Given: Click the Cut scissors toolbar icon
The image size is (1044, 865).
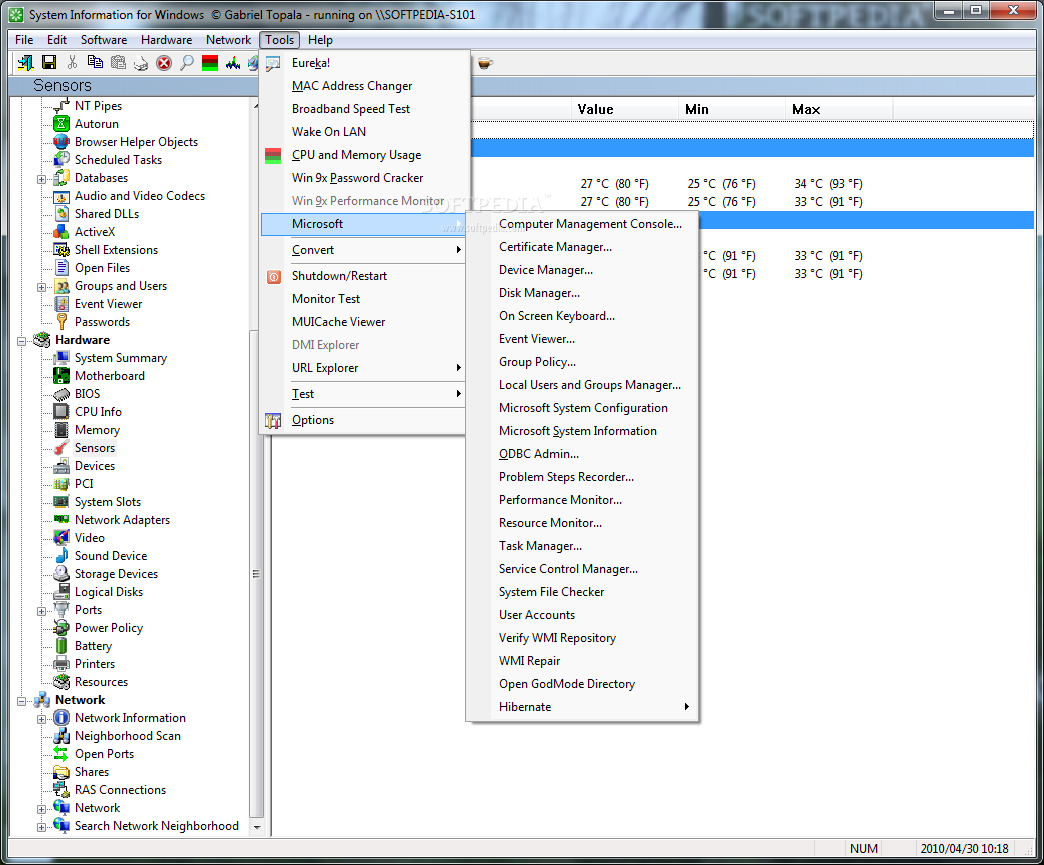Looking at the screenshot, I should pos(72,63).
